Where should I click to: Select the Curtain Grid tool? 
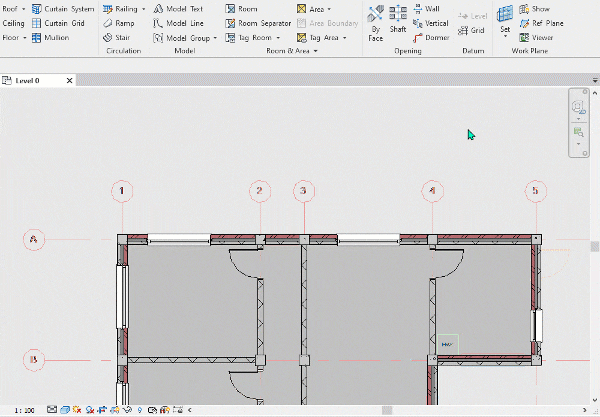[x=58, y=23]
